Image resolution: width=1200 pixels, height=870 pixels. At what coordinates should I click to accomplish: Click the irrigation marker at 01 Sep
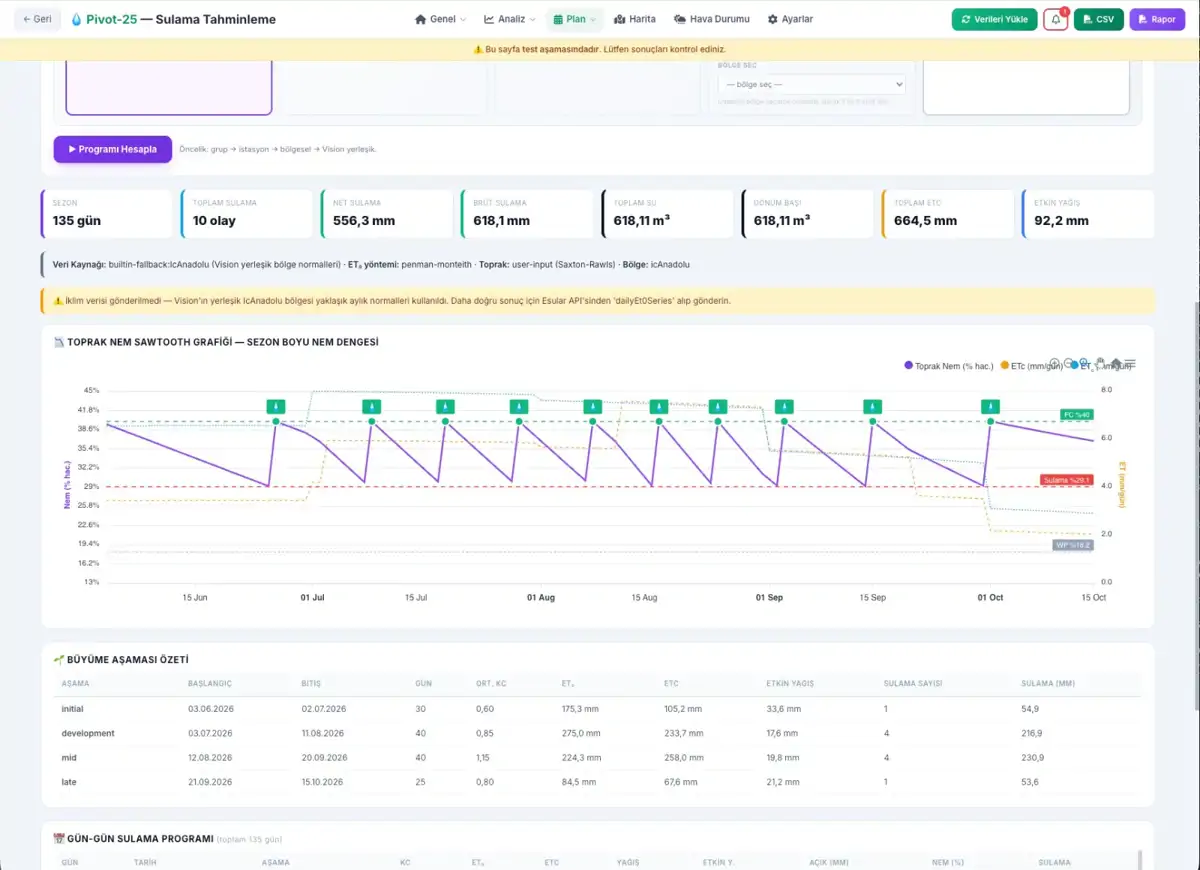coord(785,406)
